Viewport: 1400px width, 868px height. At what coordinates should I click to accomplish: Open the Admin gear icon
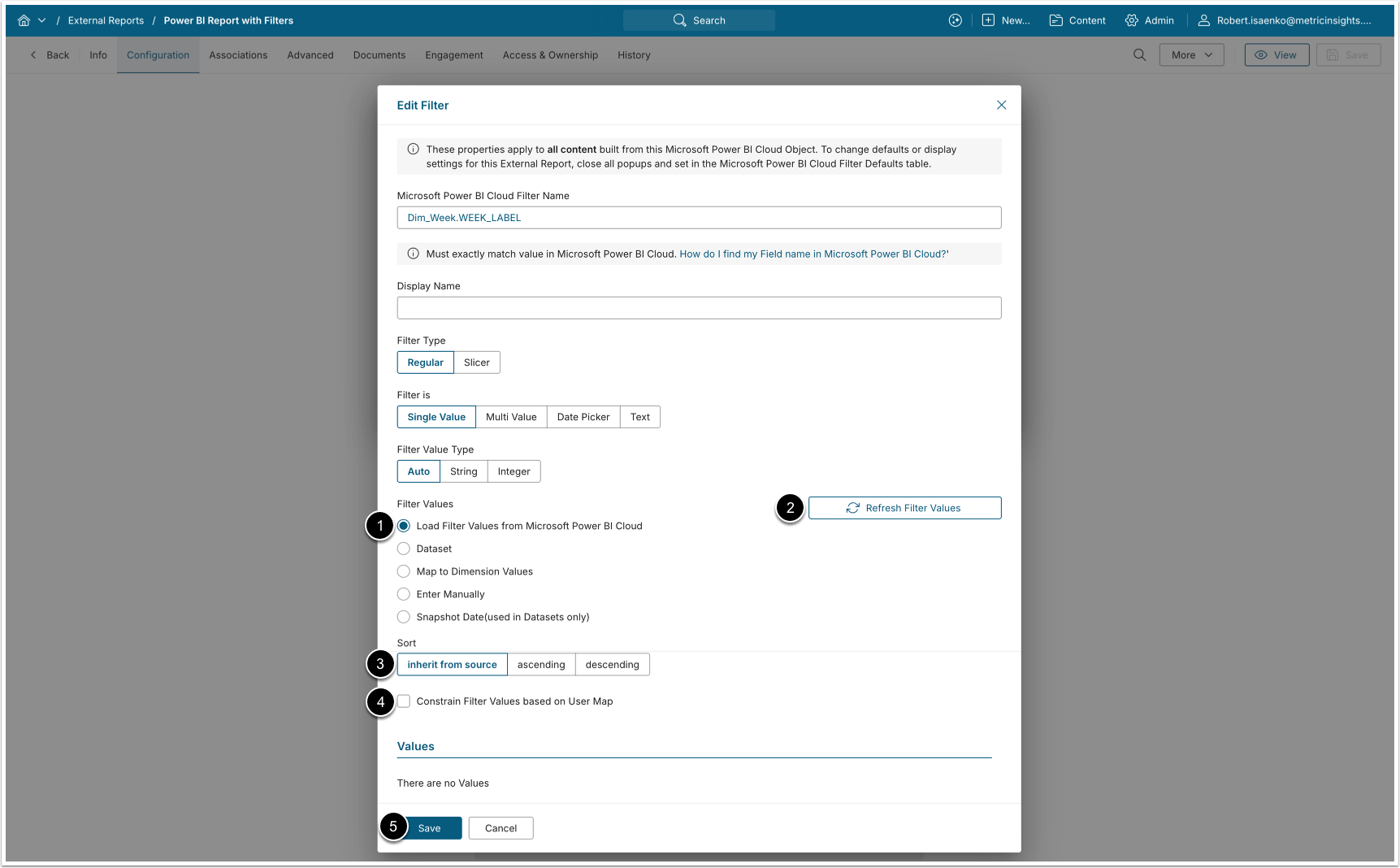click(x=1131, y=20)
